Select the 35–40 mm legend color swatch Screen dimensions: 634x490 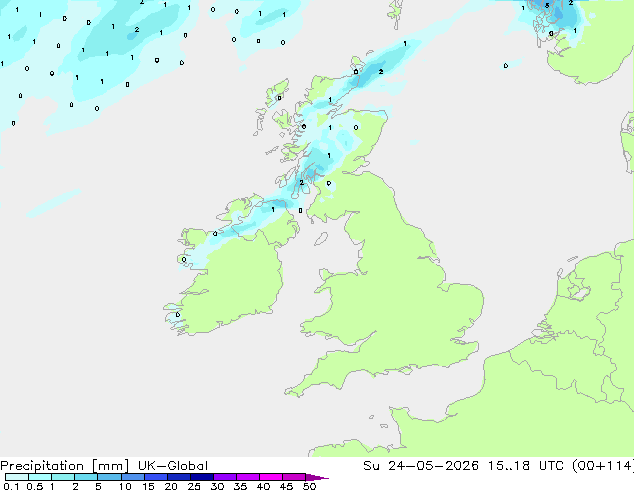(247, 477)
